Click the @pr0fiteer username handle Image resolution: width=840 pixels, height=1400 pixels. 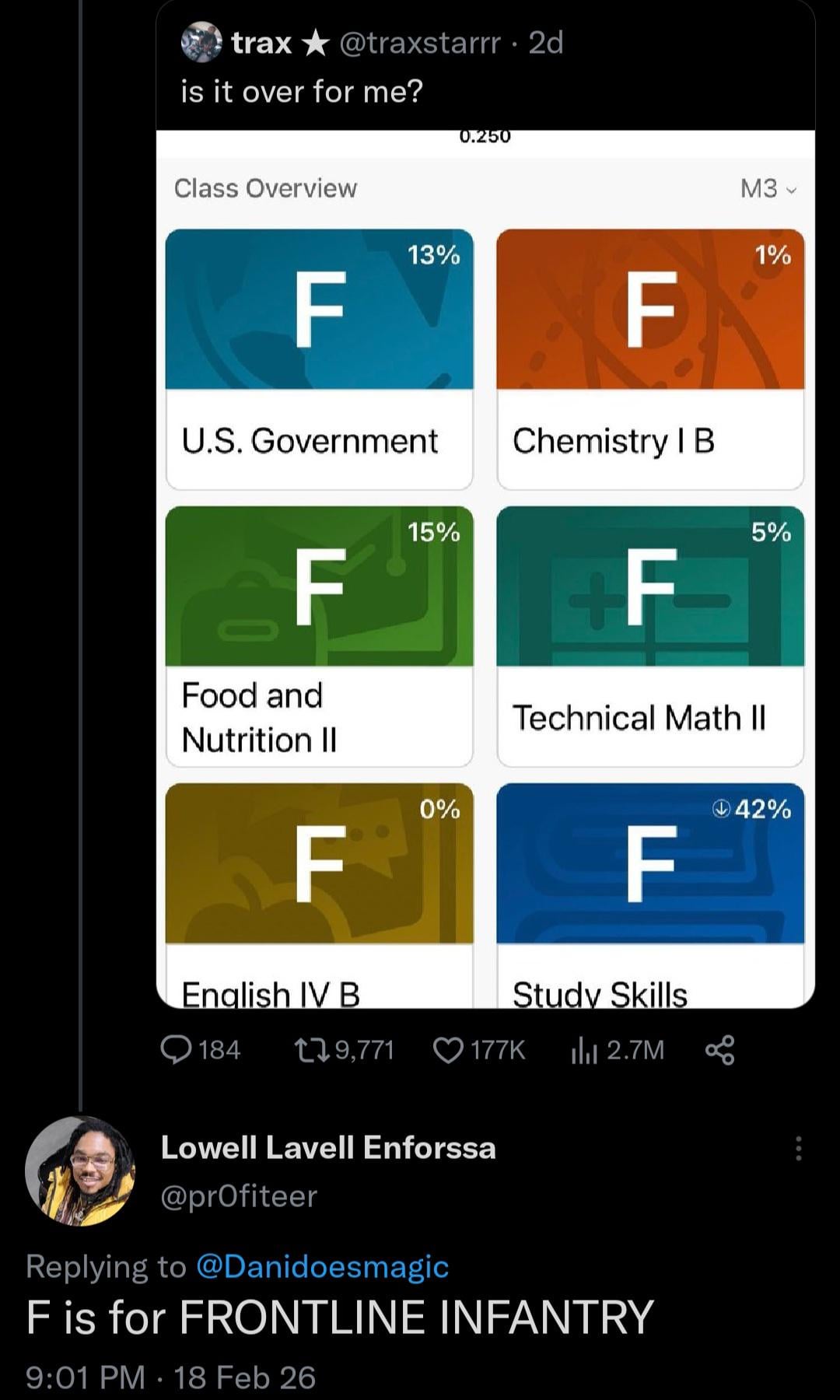tap(239, 1195)
